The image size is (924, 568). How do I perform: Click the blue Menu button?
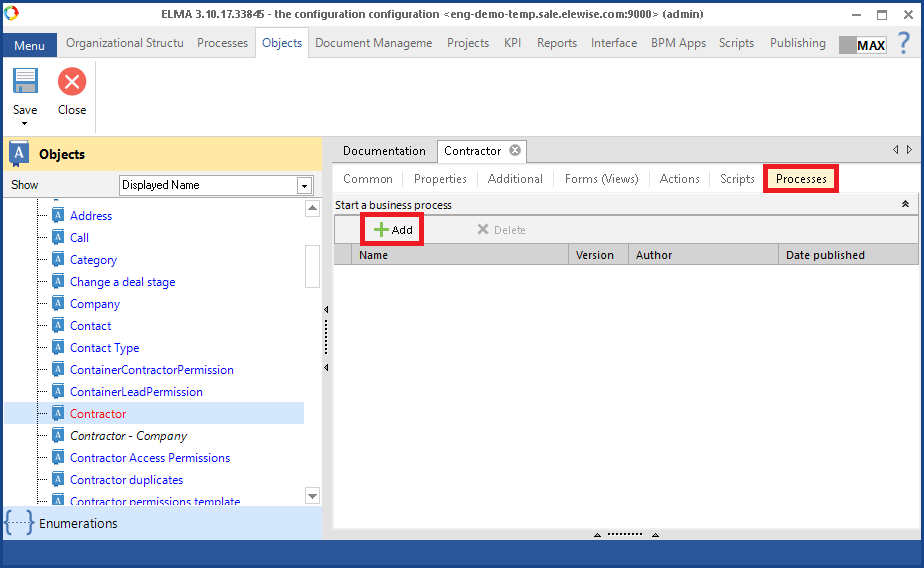pyautogui.click(x=29, y=46)
